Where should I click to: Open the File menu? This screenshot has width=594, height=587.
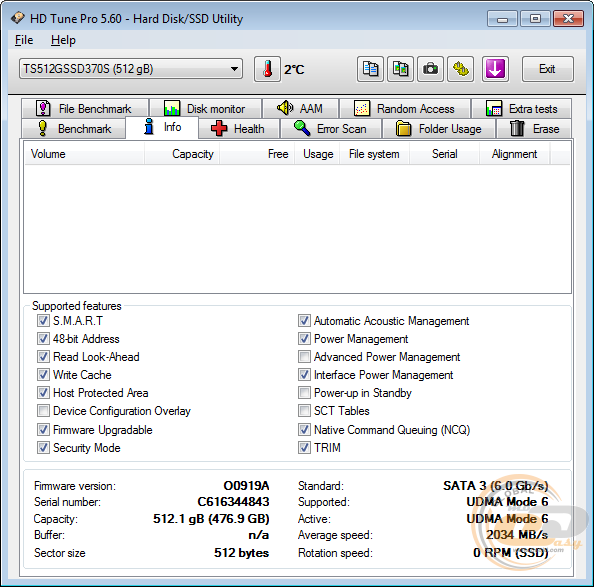(24, 40)
